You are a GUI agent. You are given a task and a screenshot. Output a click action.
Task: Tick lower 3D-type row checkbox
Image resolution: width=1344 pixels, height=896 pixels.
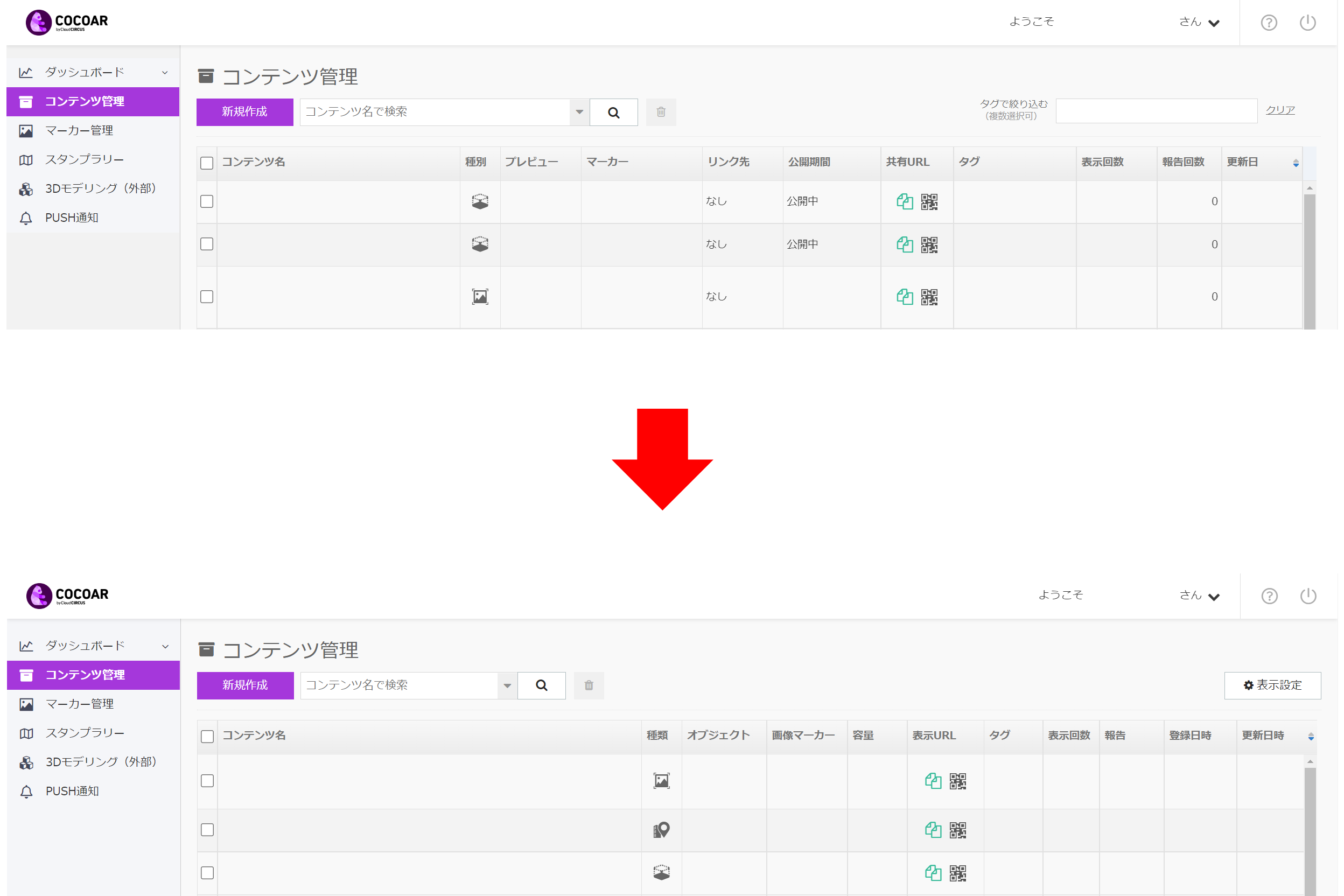207,872
